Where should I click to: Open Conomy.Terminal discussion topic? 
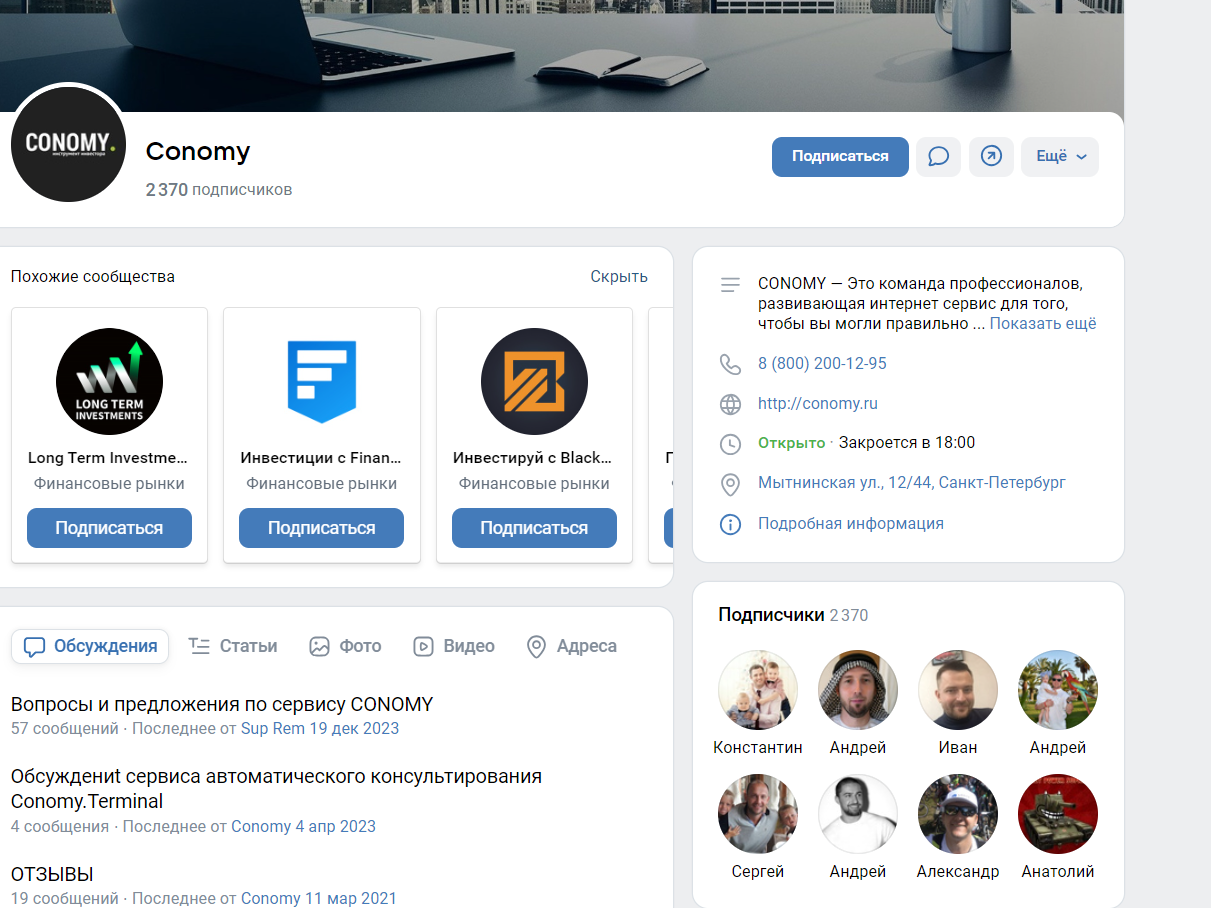[x=276, y=789]
